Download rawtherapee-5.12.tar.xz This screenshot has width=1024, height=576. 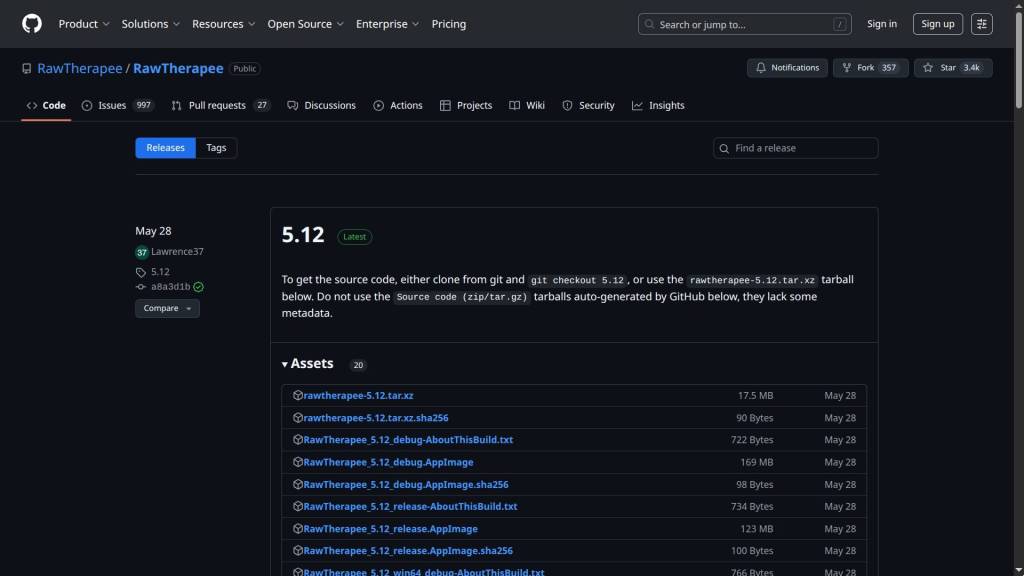pyautogui.click(x=359, y=396)
